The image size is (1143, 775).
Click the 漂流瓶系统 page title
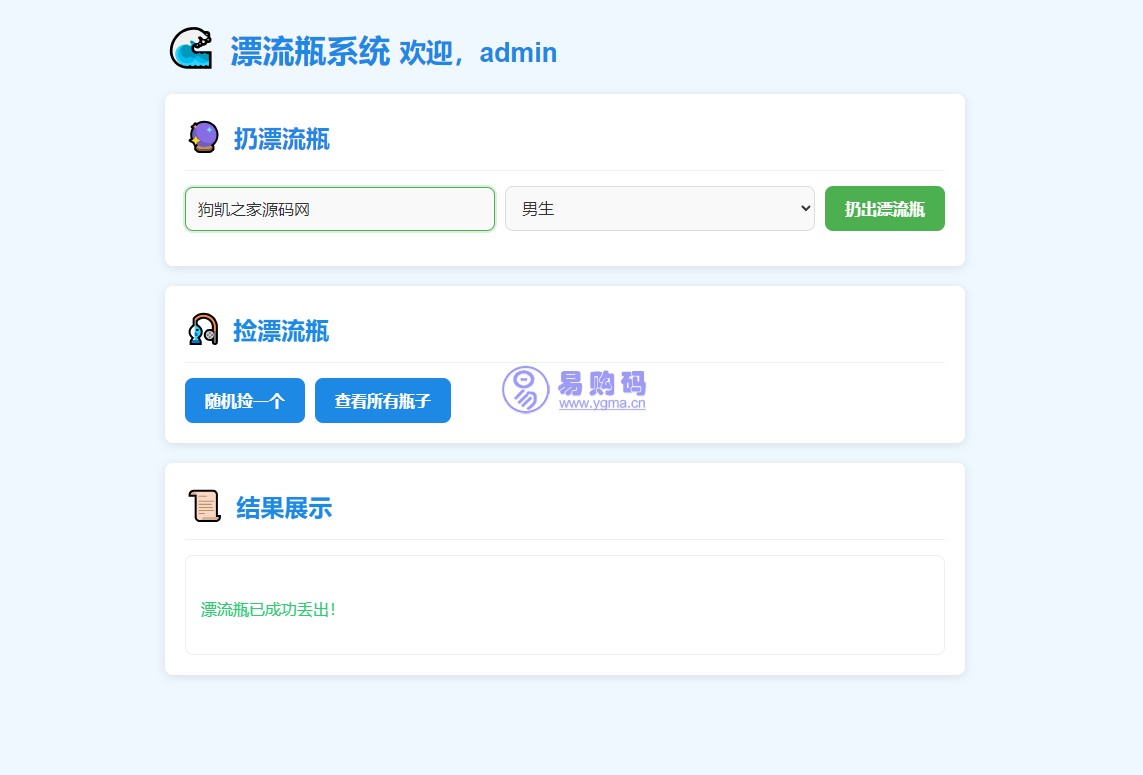pos(310,52)
